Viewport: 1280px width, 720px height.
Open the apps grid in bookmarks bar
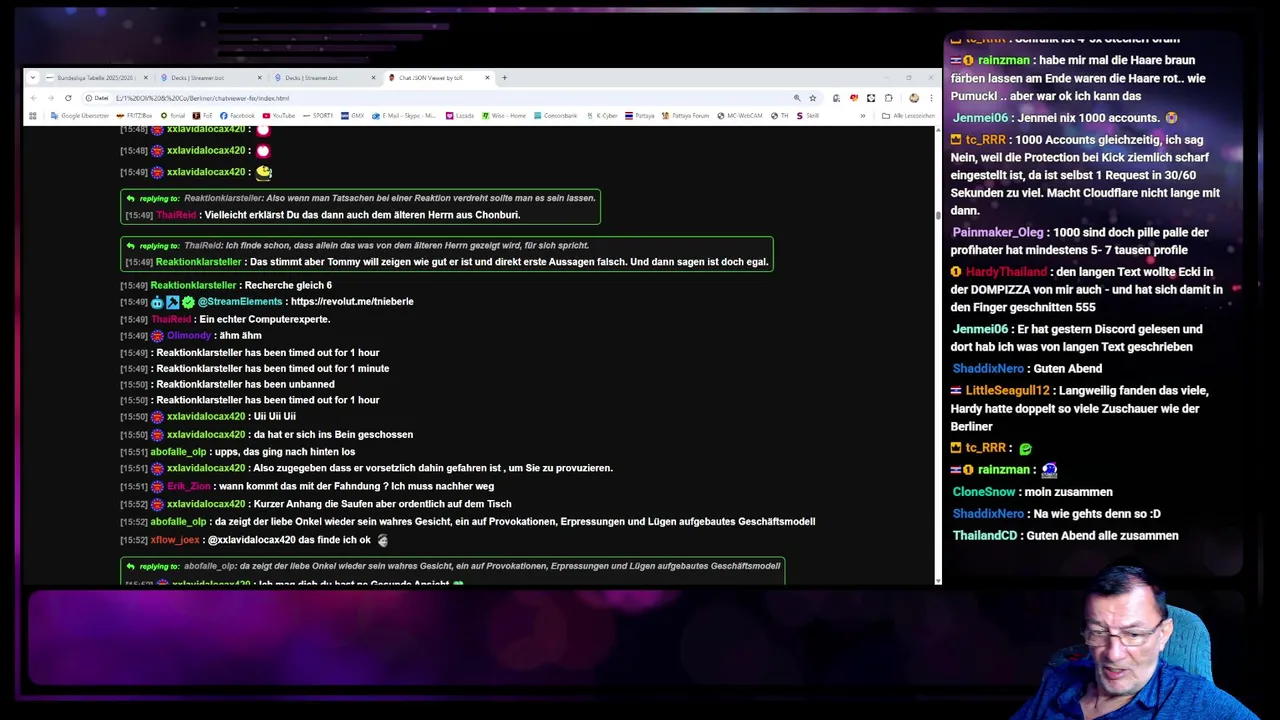(x=33, y=116)
